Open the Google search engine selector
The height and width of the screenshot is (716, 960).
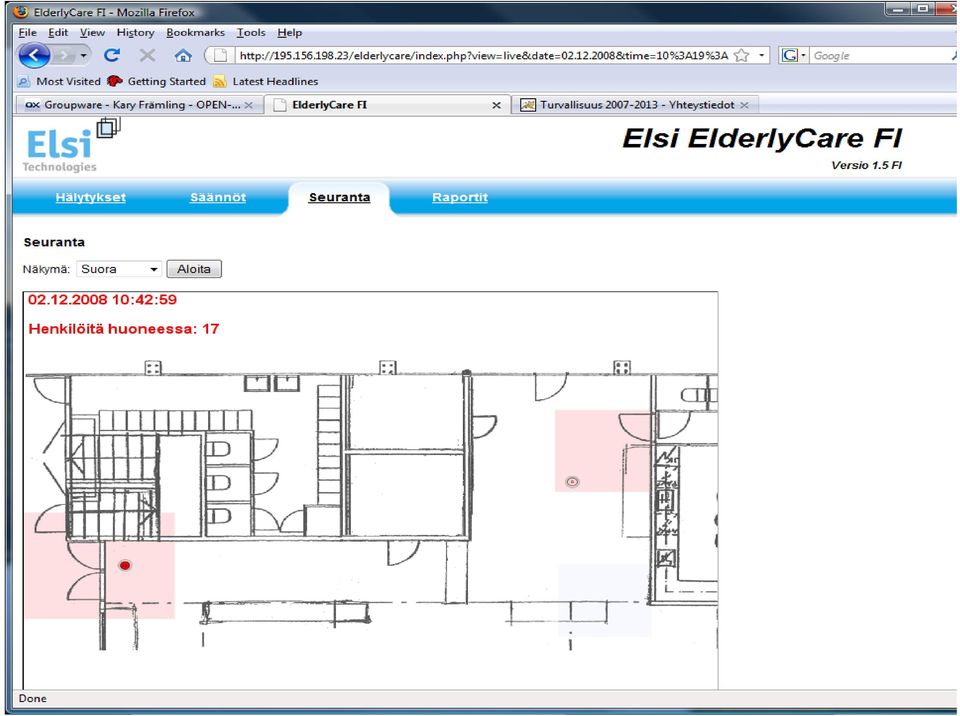(793, 56)
